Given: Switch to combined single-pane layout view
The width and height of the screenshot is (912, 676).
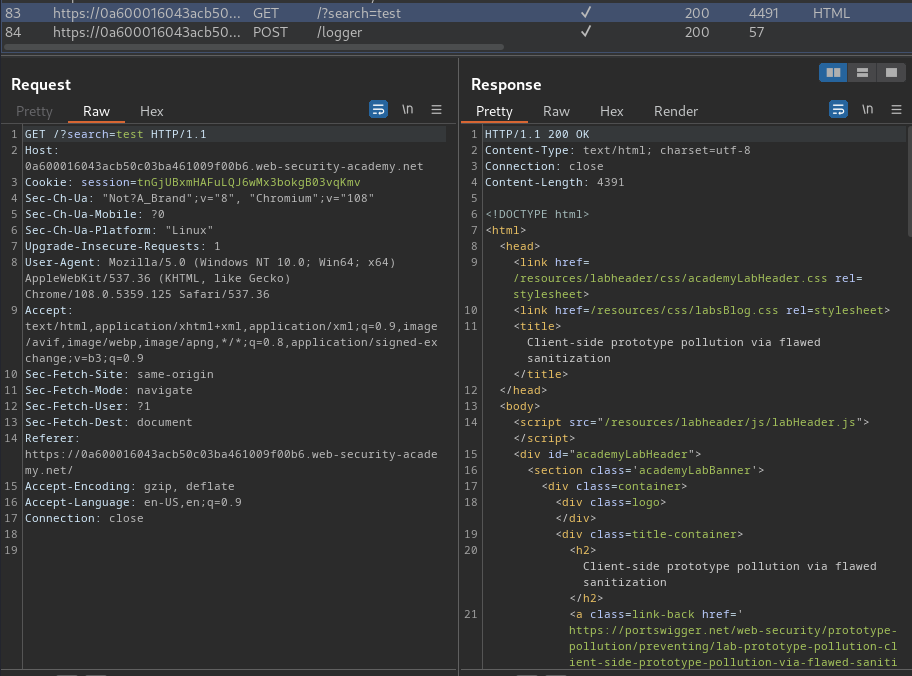Looking at the screenshot, I should pyautogui.click(x=891, y=72).
